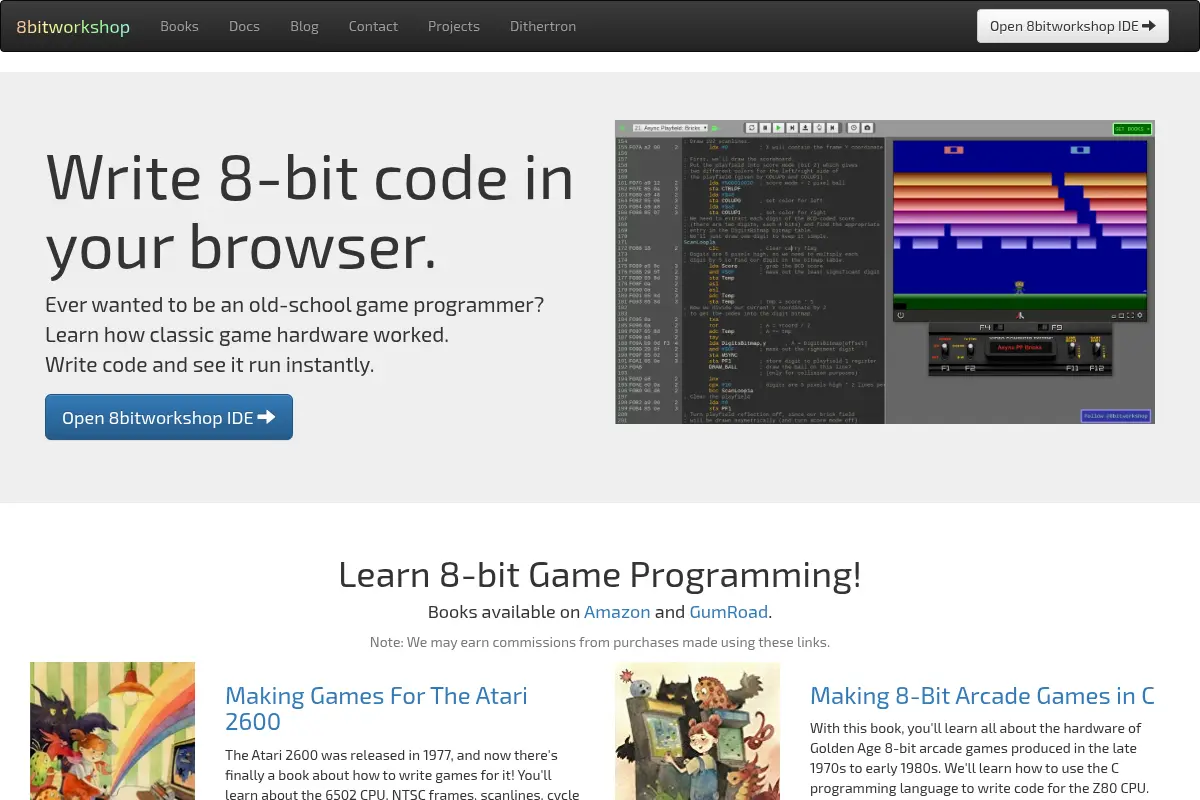The width and height of the screenshot is (1200, 800).
Task: Click the heading 'Write 8-bit code in your browser.'
Action: [x=310, y=213]
